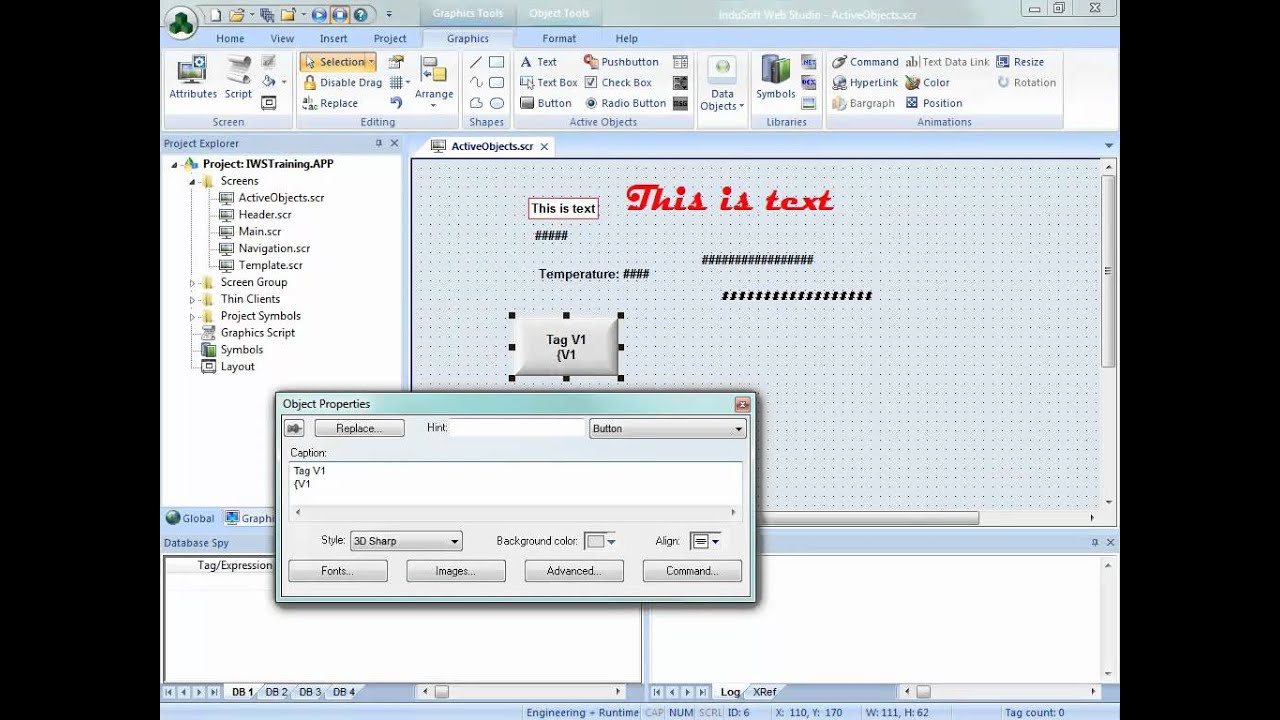The image size is (1280, 720).
Task: Apply the Color animation
Action: point(927,83)
